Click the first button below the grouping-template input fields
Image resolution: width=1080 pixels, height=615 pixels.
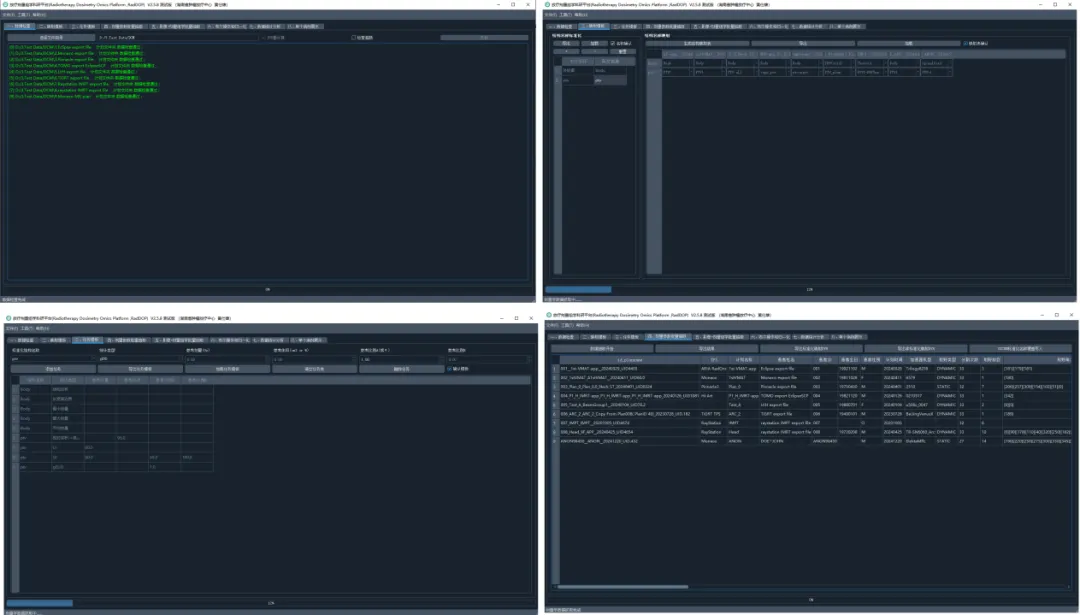point(53,369)
